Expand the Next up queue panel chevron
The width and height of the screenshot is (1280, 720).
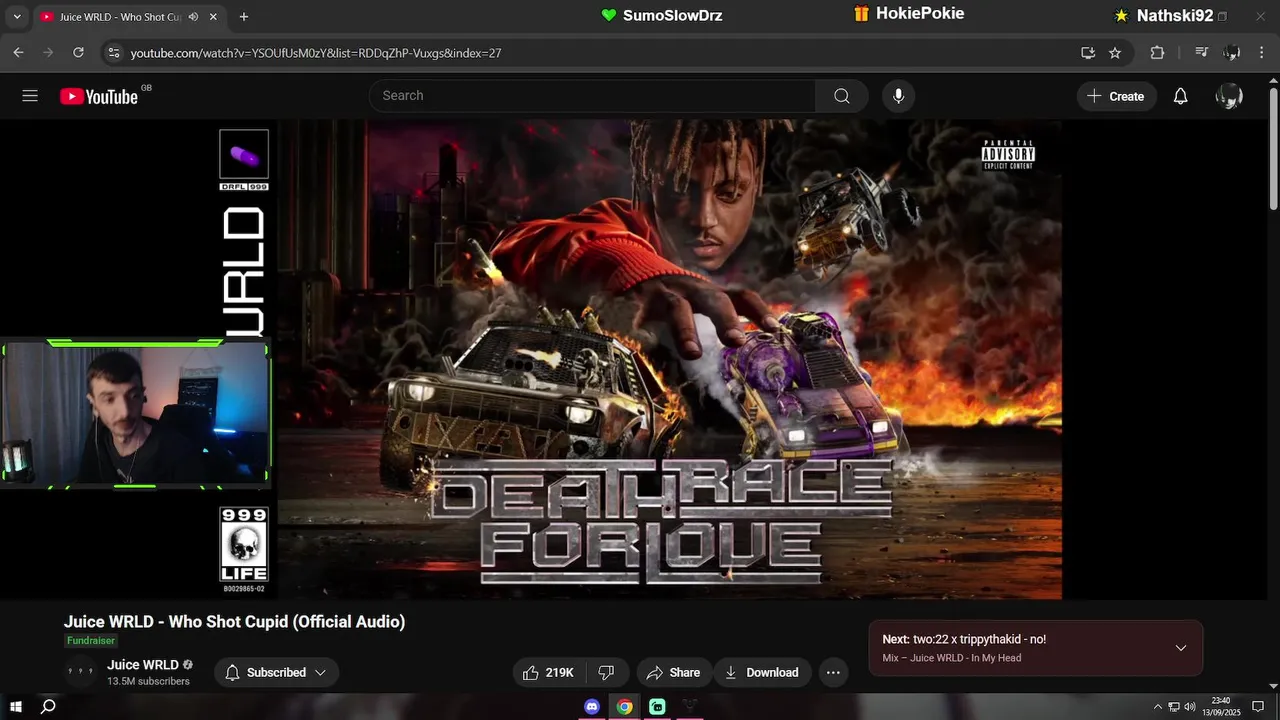[1181, 648]
